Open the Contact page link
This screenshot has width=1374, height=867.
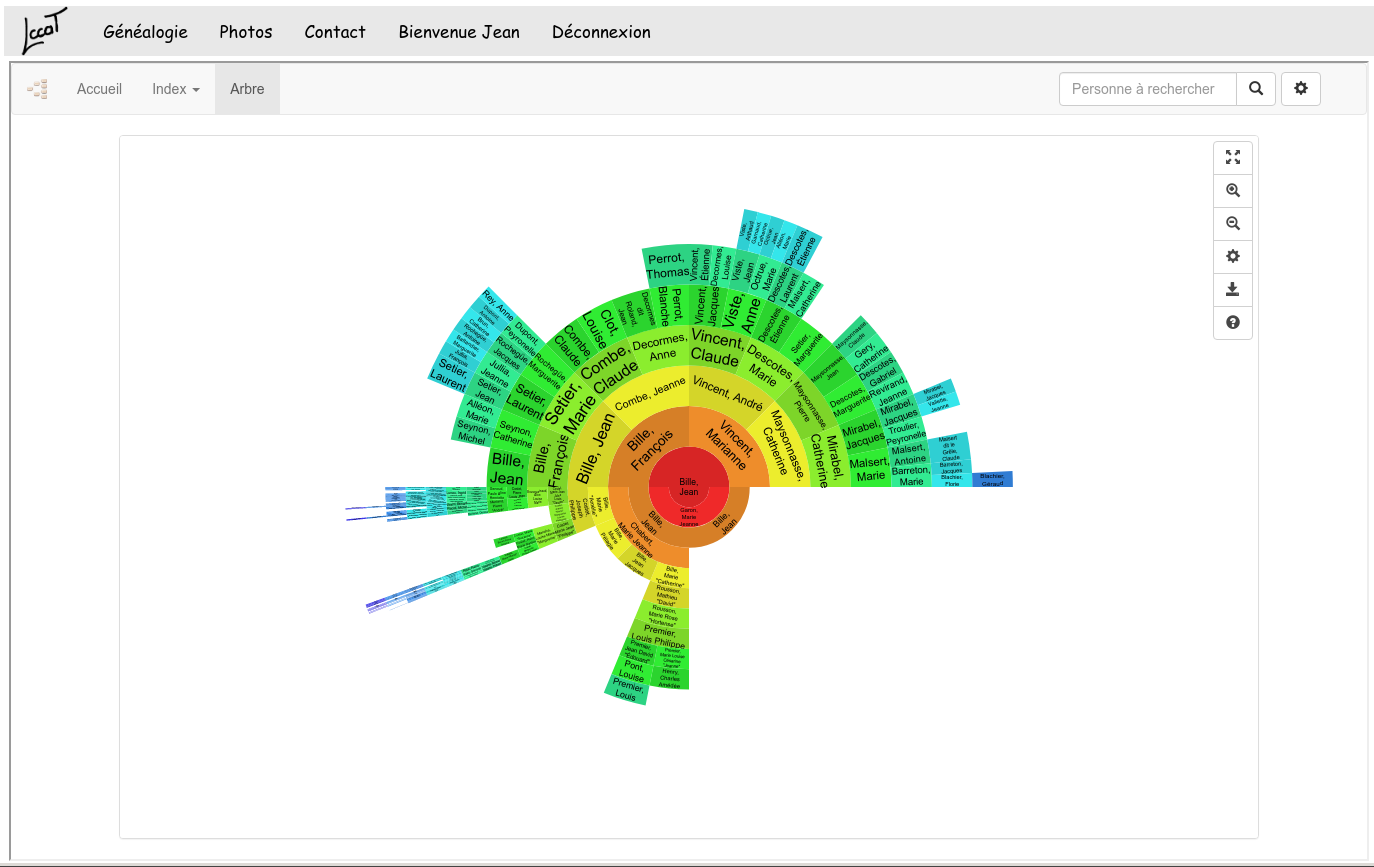[x=335, y=32]
